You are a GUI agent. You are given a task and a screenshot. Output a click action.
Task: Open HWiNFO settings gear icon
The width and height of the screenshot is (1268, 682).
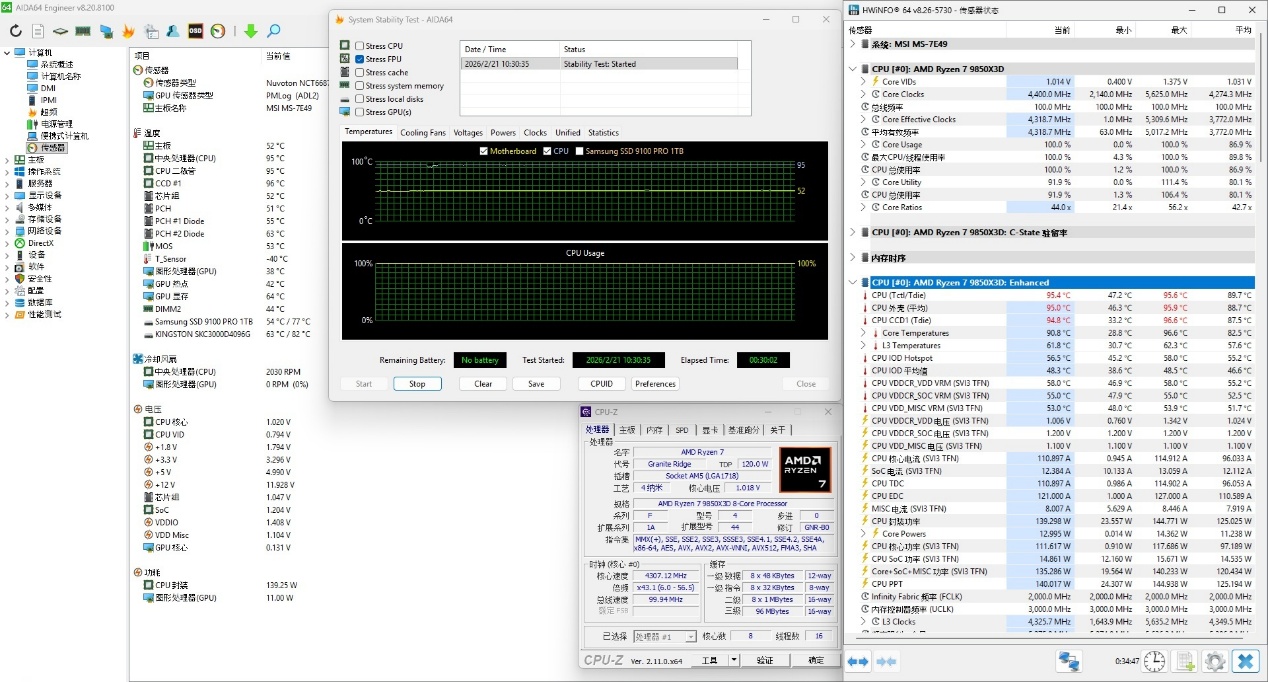click(1215, 661)
